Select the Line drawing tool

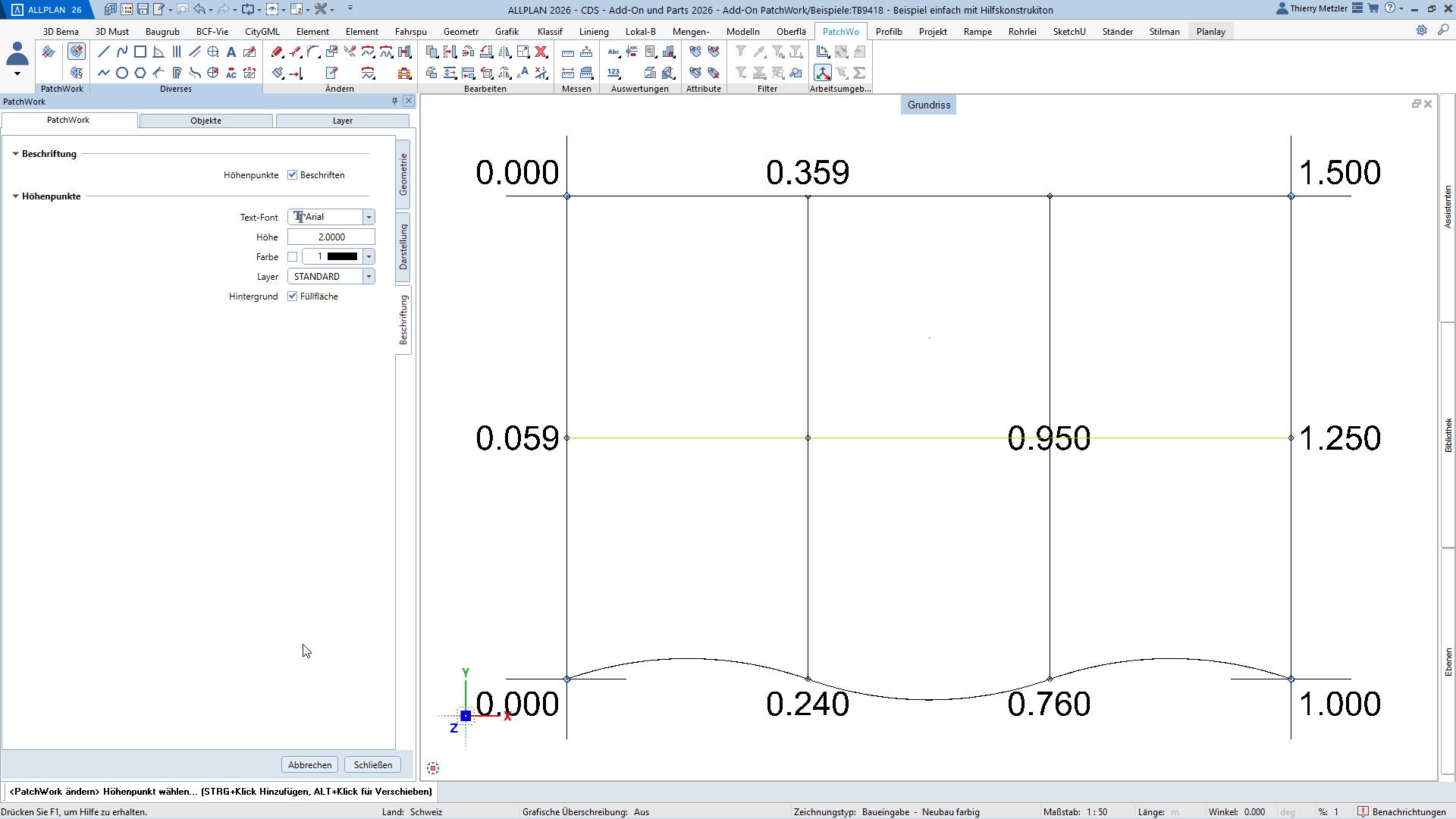tap(104, 52)
